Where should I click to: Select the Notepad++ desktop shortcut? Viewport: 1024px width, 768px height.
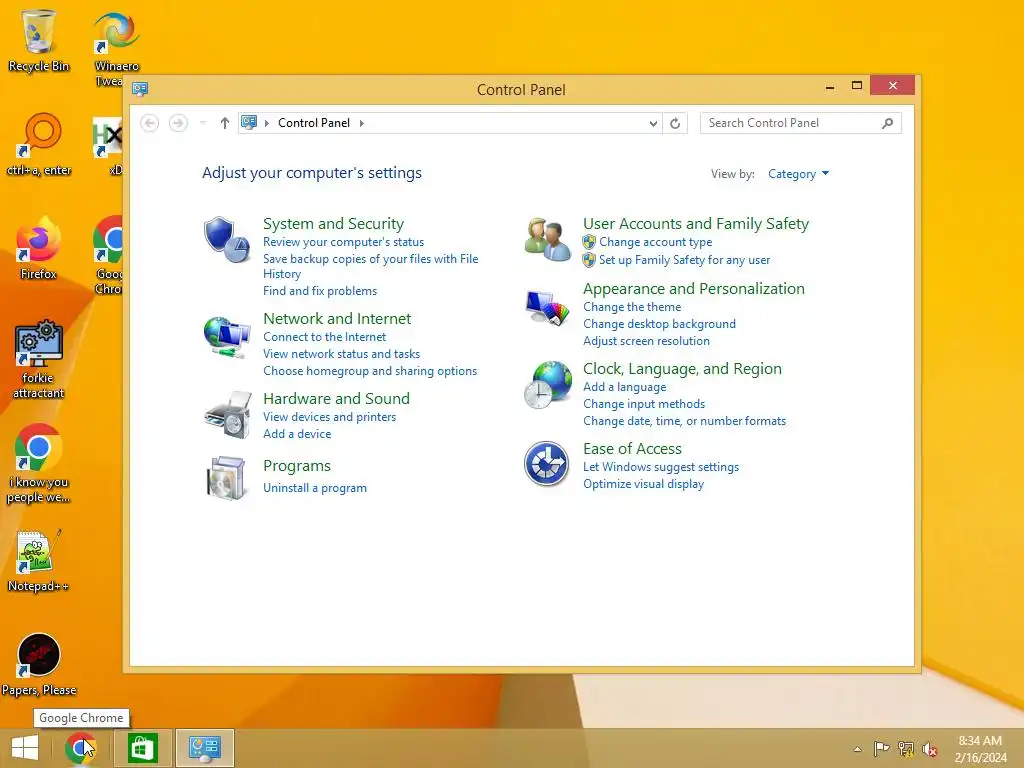point(38,560)
